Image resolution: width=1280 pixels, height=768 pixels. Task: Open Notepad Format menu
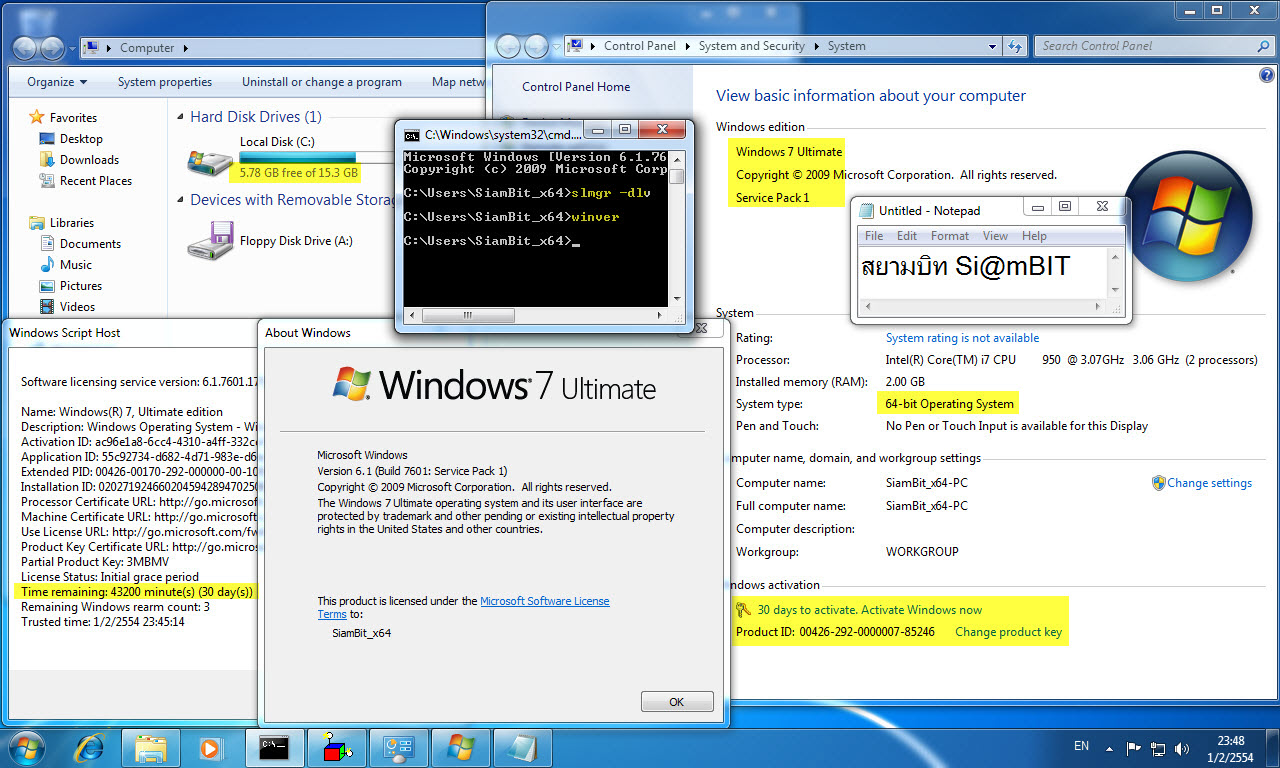950,236
